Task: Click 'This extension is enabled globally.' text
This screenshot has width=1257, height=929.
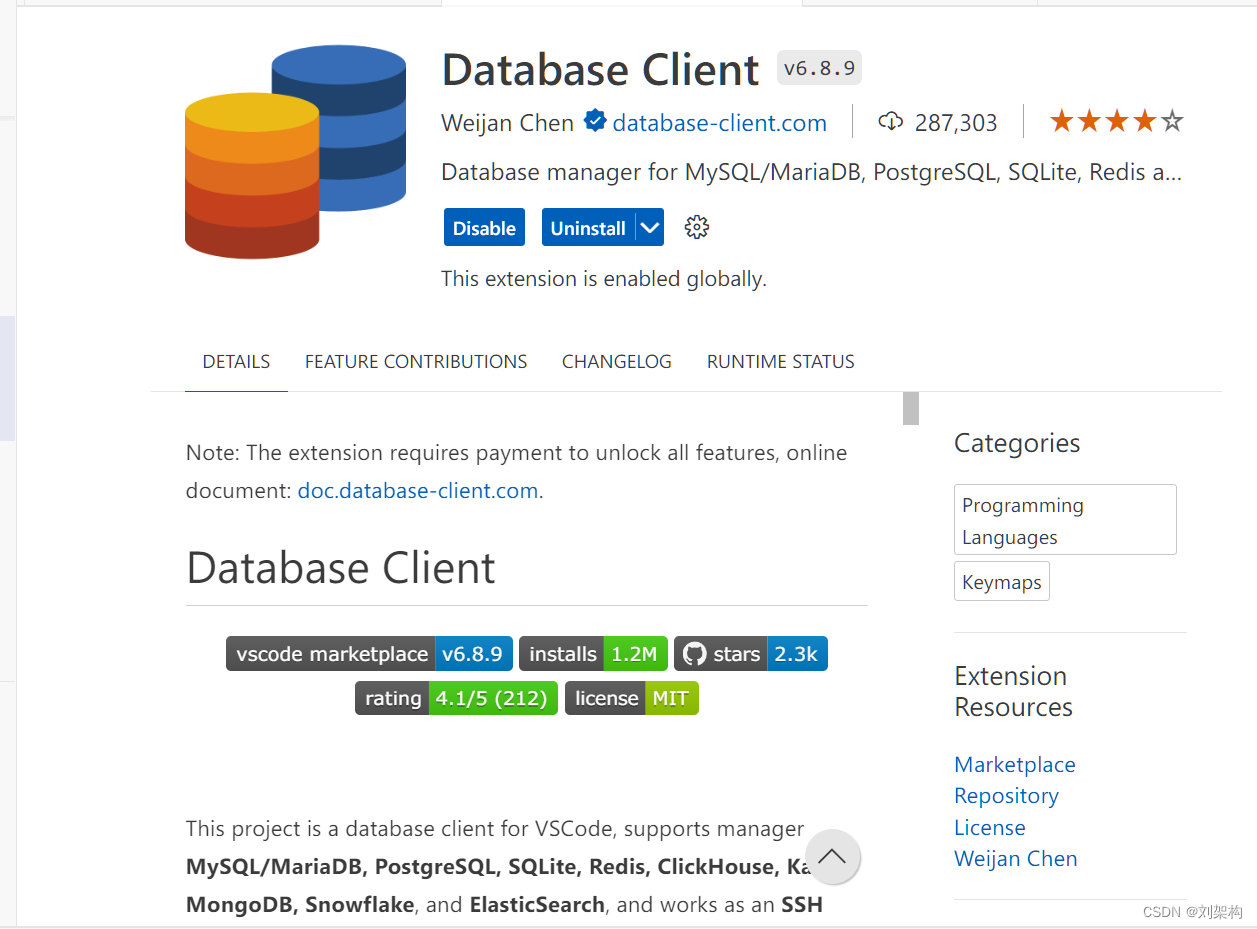Action: (x=604, y=279)
